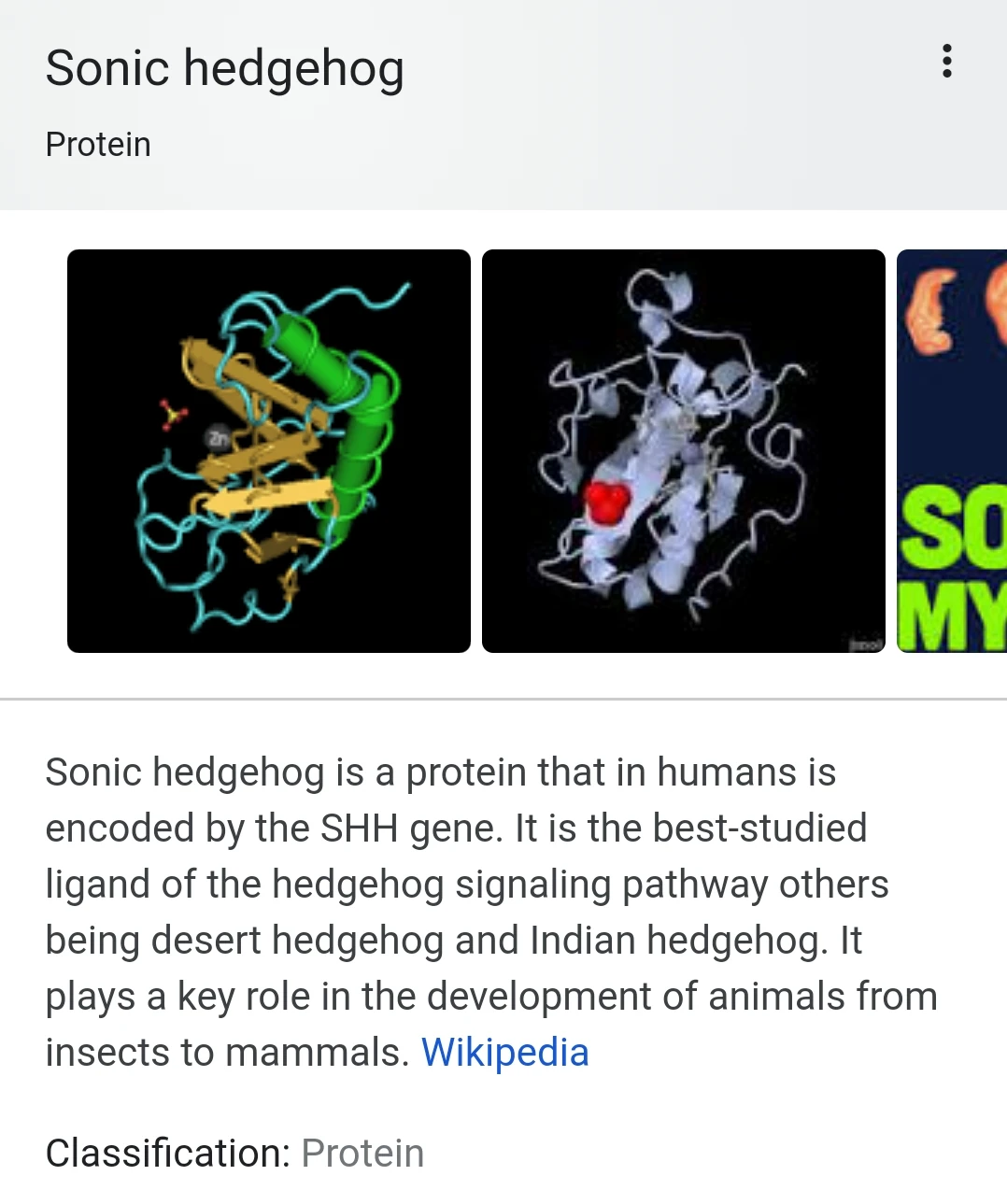Screen dimensions: 1007x1204
Task: Open the three-dot overflow menu
Action: pos(946,64)
